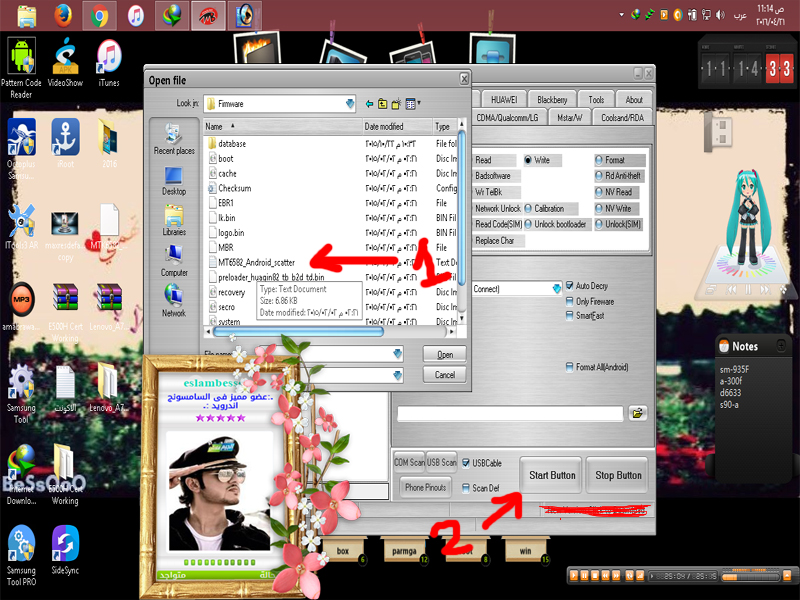Click the Stop Button

(618, 476)
